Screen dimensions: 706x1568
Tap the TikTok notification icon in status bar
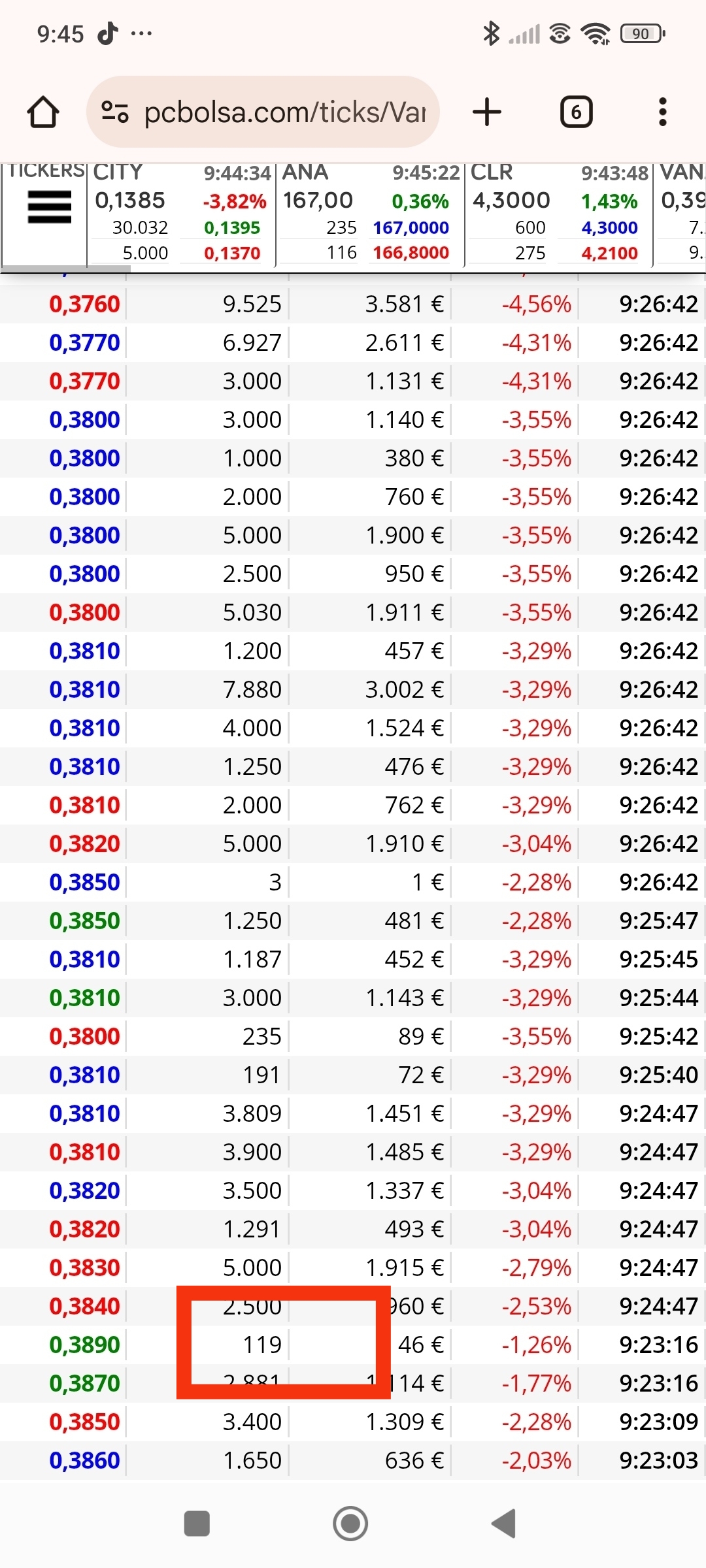(x=109, y=33)
